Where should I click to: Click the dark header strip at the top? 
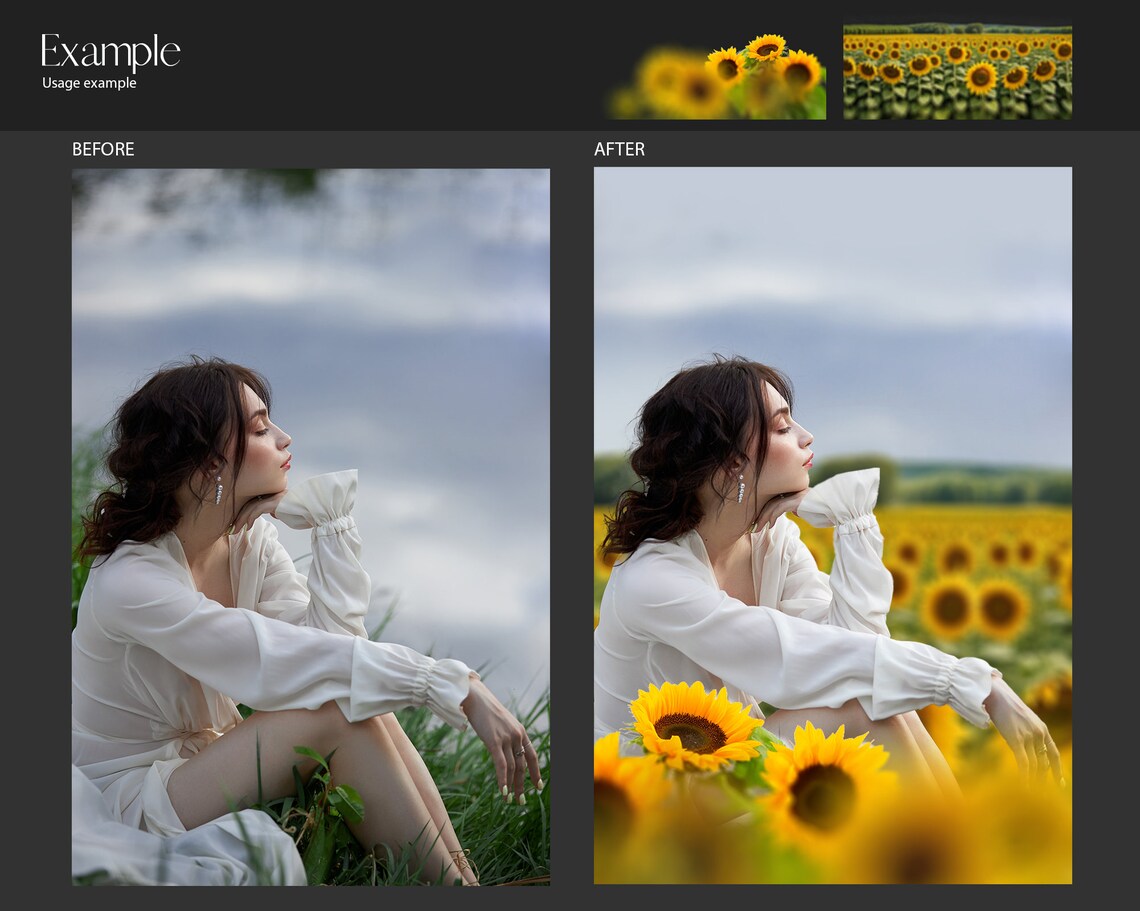(400, 60)
